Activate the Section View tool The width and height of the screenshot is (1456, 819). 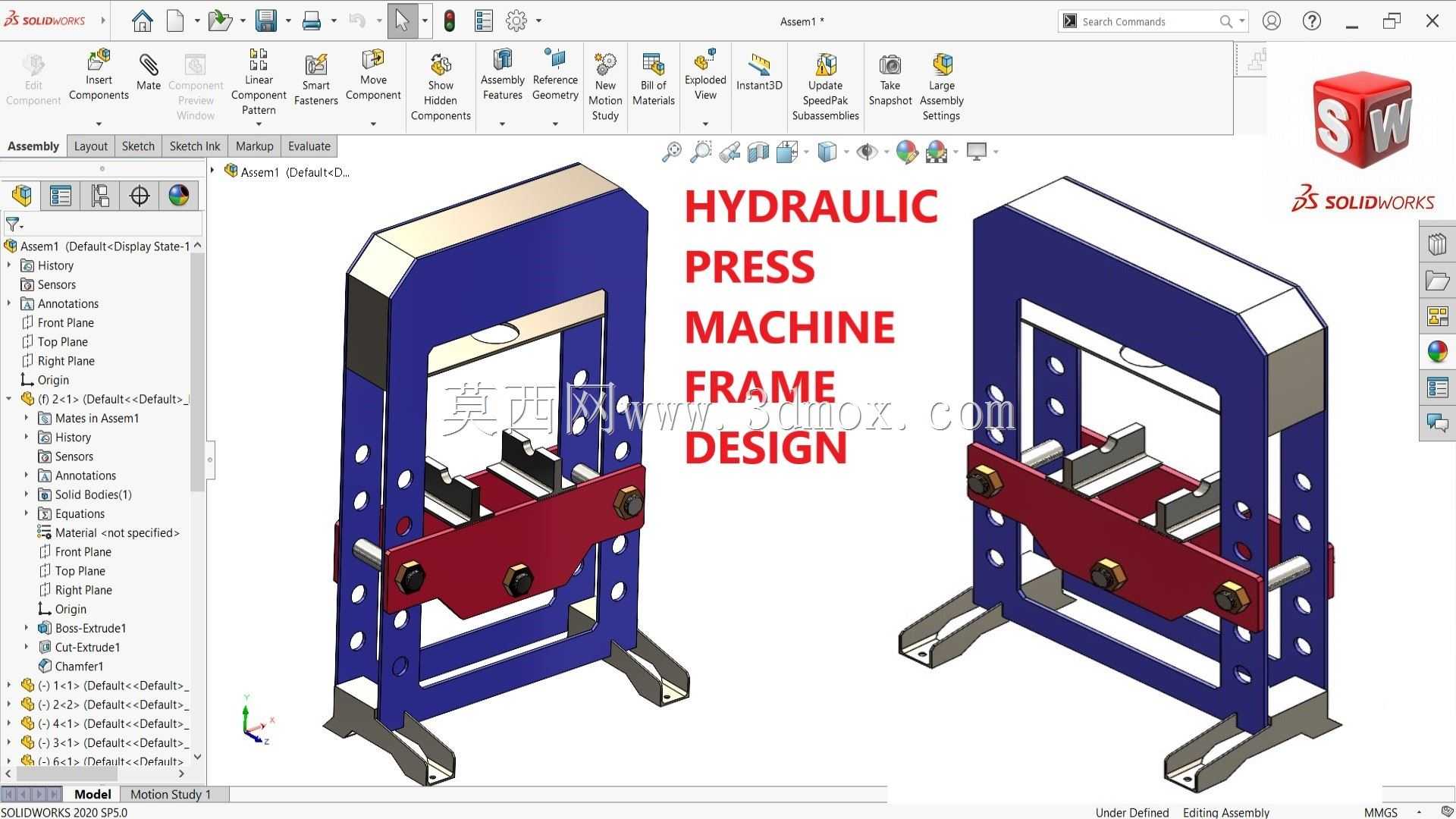pos(758,152)
